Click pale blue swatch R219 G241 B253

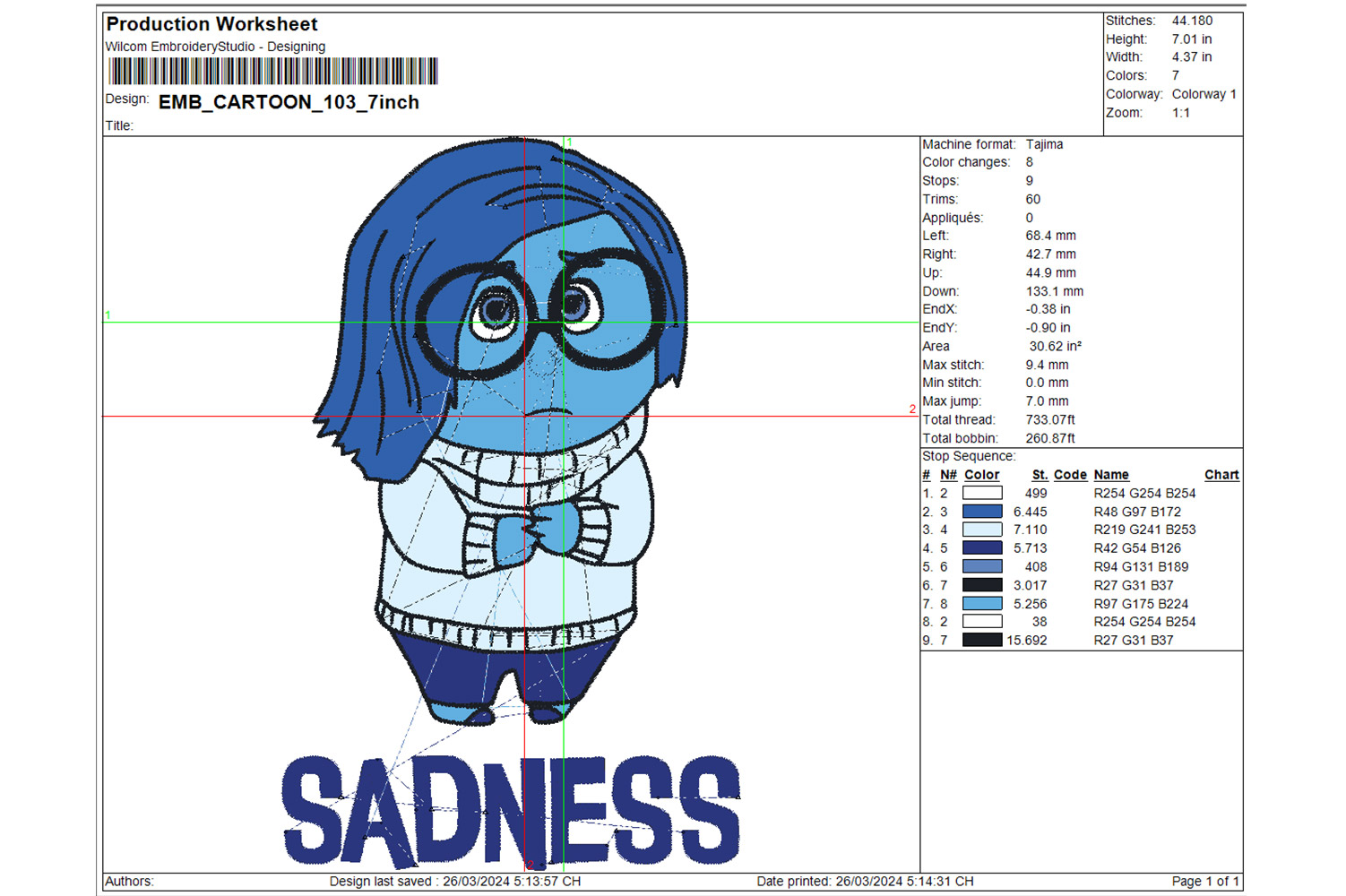pos(982,530)
